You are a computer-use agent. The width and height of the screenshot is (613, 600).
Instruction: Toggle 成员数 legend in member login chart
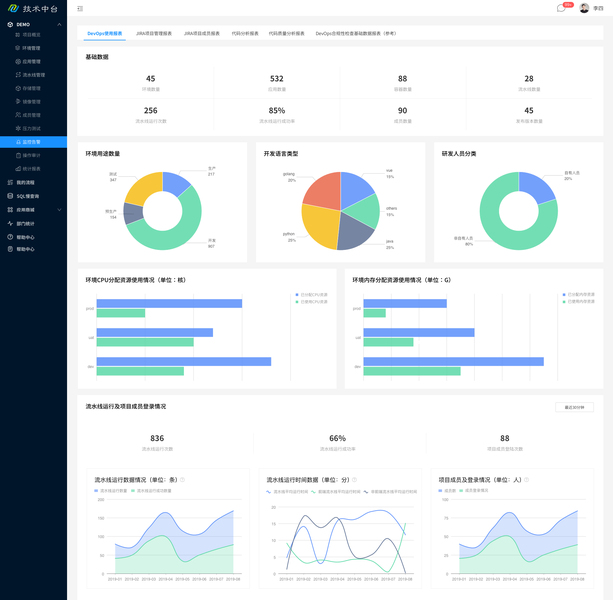(x=447, y=491)
